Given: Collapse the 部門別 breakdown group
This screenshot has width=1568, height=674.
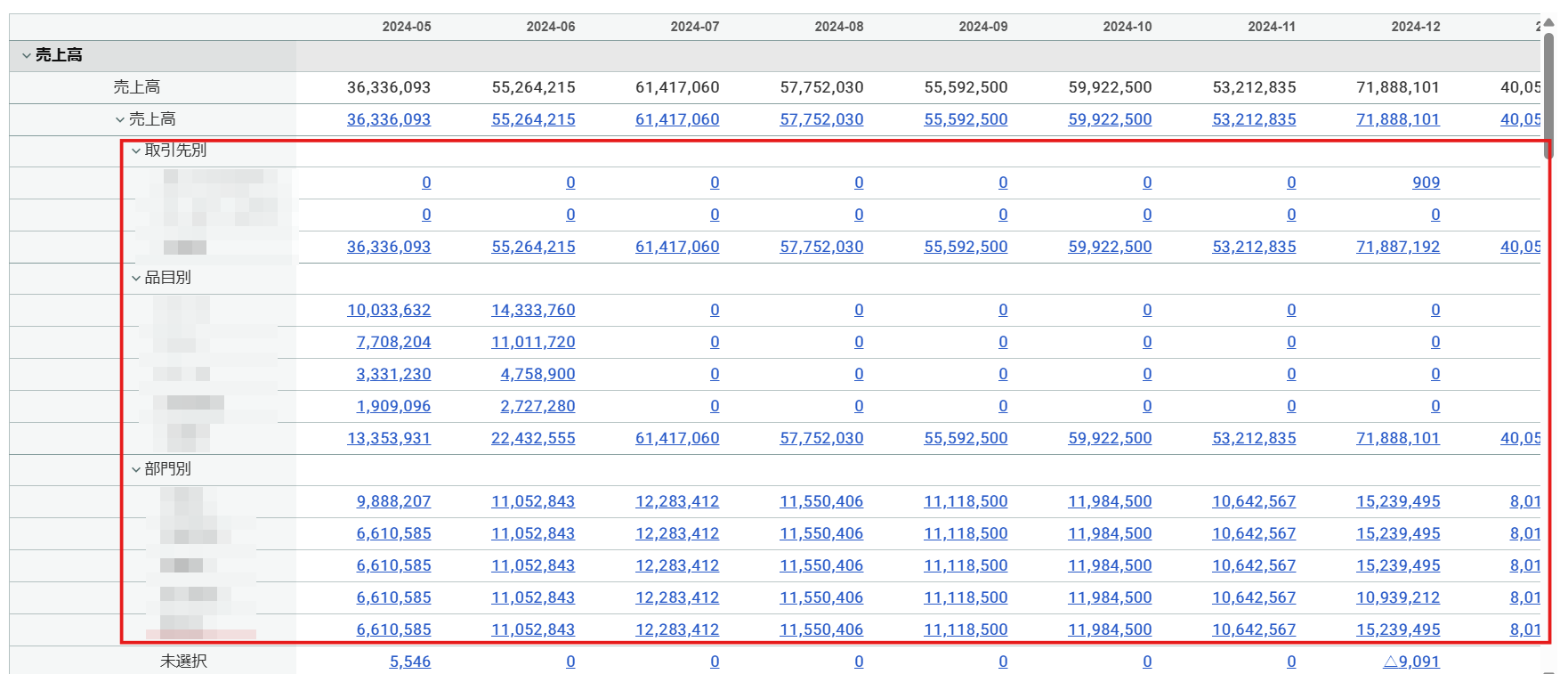Looking at the screenshot, I should pyautogui.click(x=136, y=470).
